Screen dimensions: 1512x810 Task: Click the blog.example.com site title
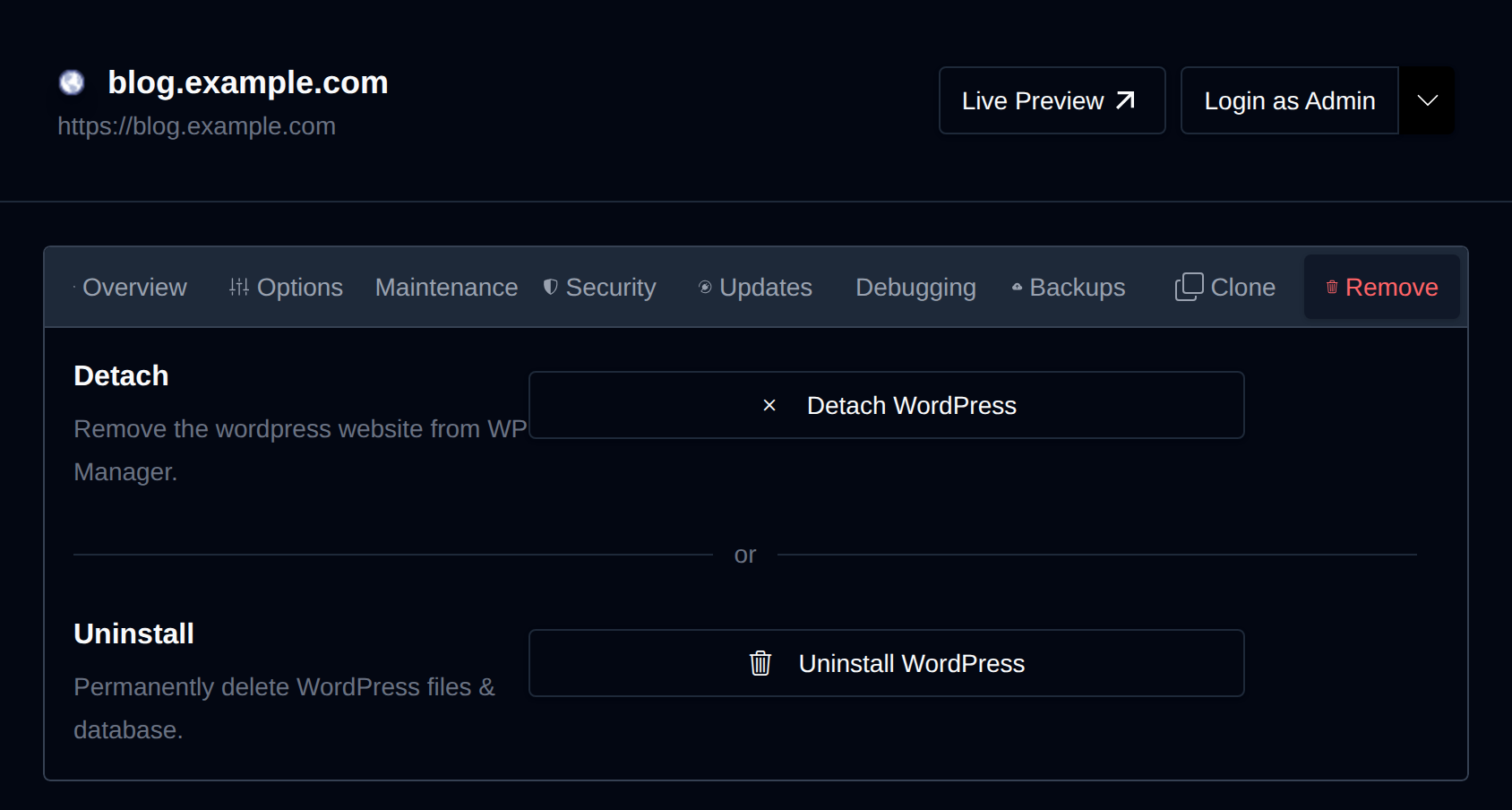(x=248, y=82)
